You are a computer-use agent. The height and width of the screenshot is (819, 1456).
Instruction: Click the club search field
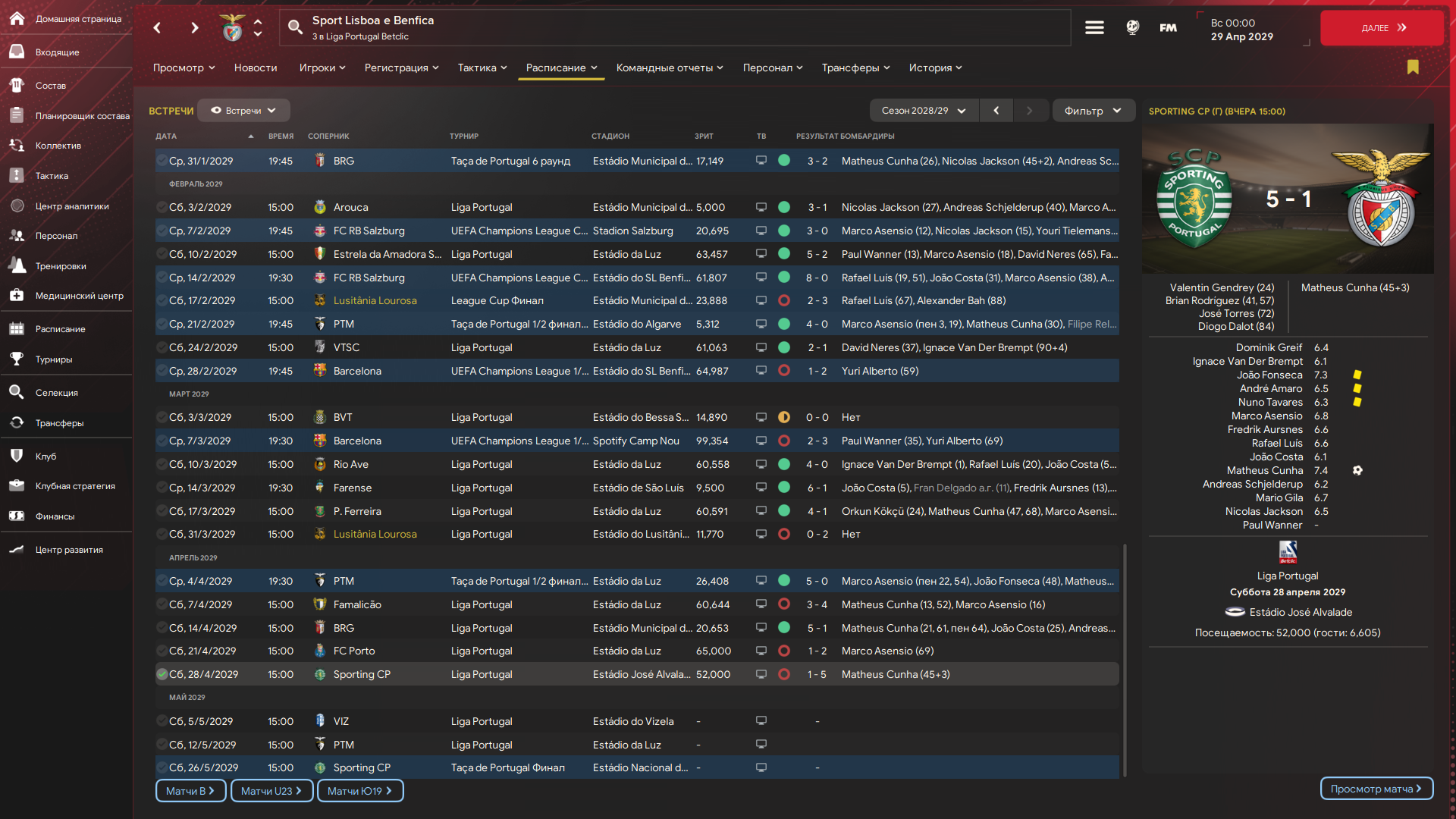pos(675,28)
